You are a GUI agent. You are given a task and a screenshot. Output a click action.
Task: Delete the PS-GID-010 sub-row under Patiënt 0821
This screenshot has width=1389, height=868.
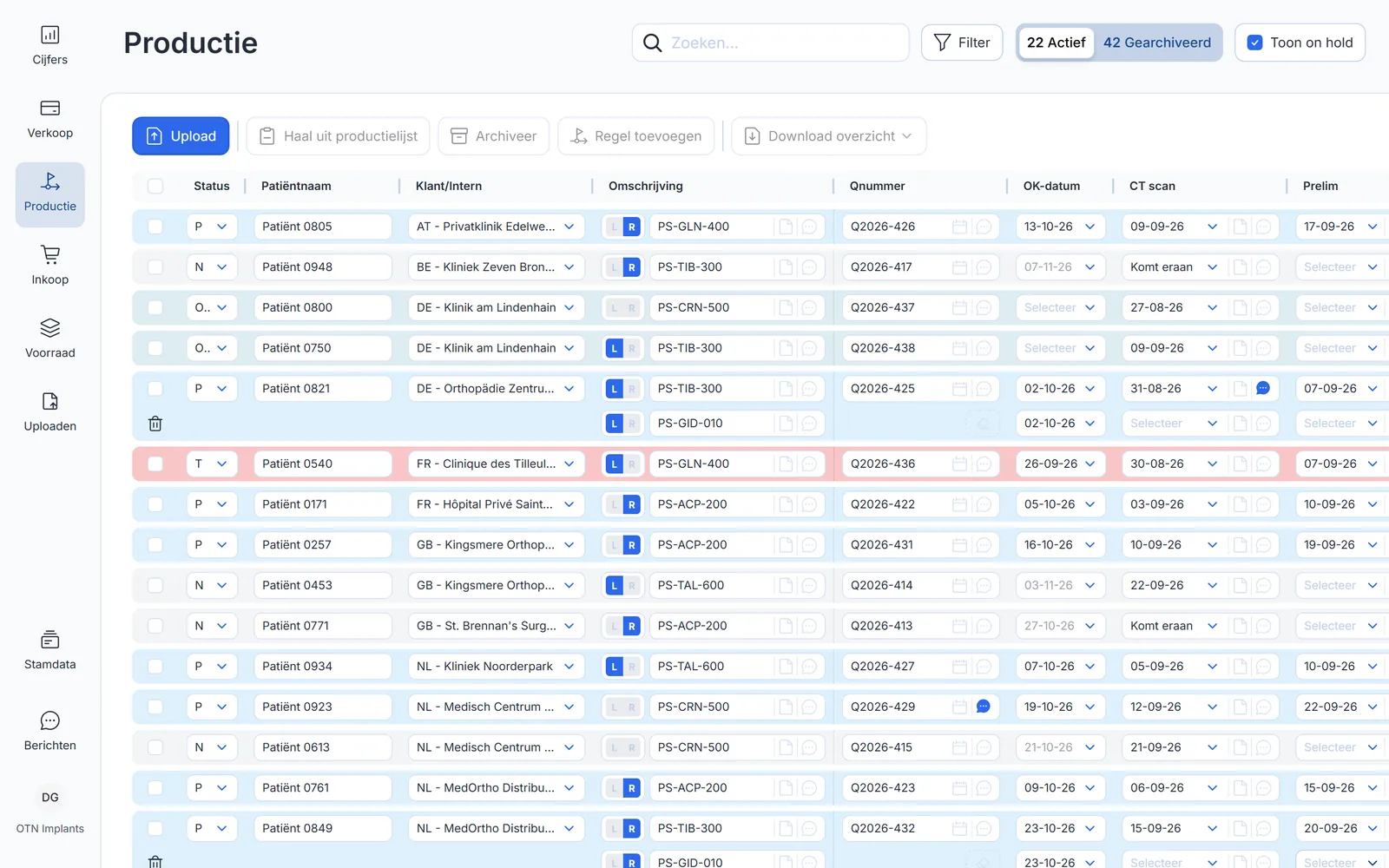[155, 424]
